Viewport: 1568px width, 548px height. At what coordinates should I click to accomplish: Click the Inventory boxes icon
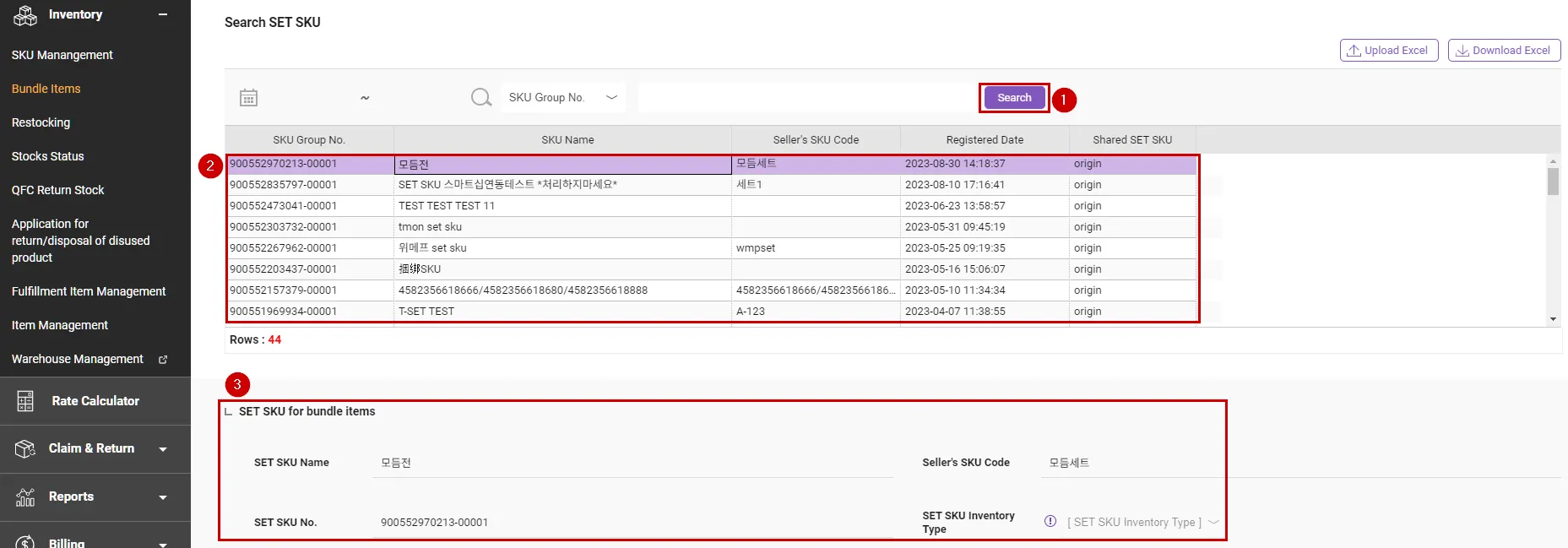point(25,15)
